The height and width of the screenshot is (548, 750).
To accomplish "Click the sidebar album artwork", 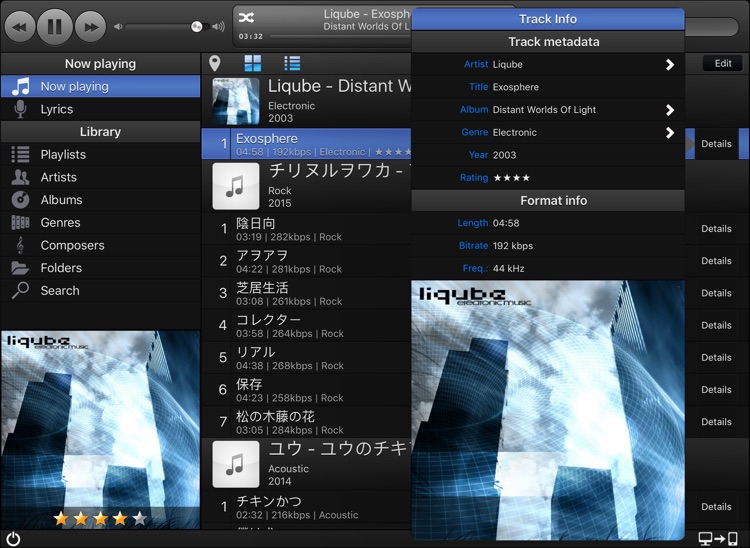I will point(100,429).
